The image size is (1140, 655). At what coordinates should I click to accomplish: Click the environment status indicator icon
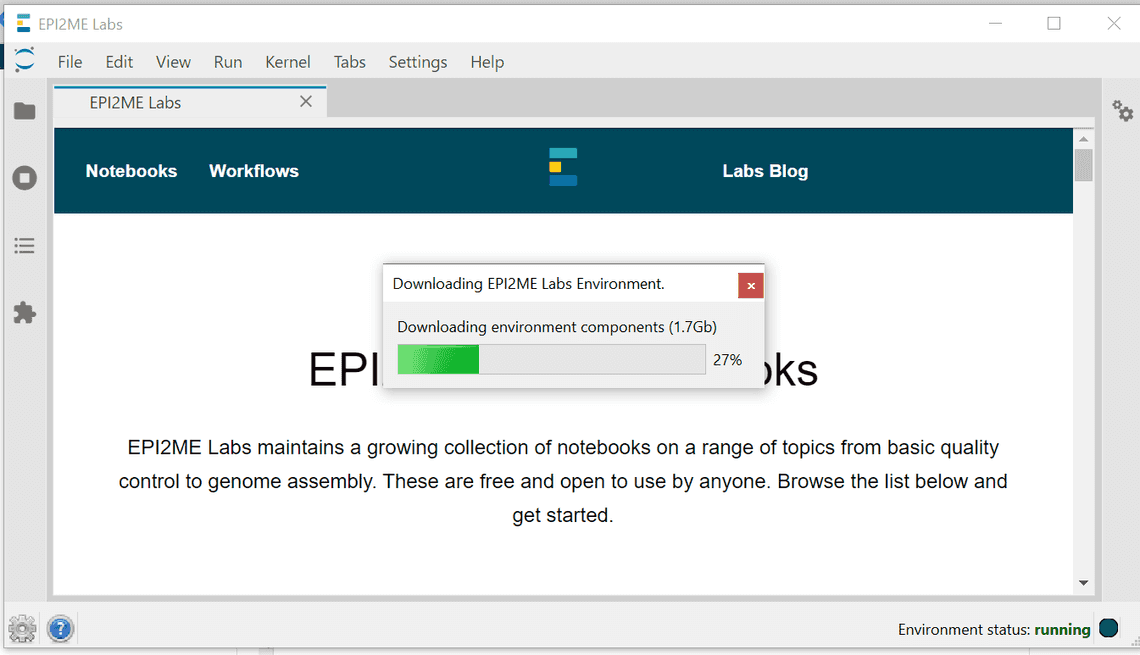click(x=1108, y=629)
